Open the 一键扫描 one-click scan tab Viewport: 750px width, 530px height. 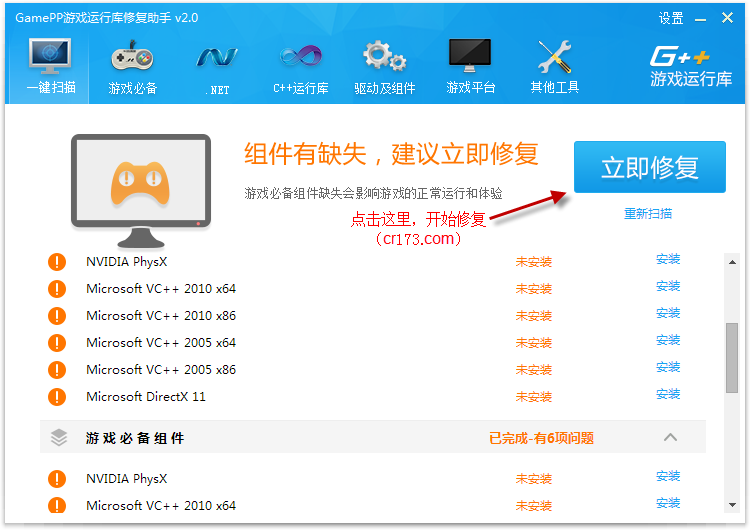[x=50, y=66]
